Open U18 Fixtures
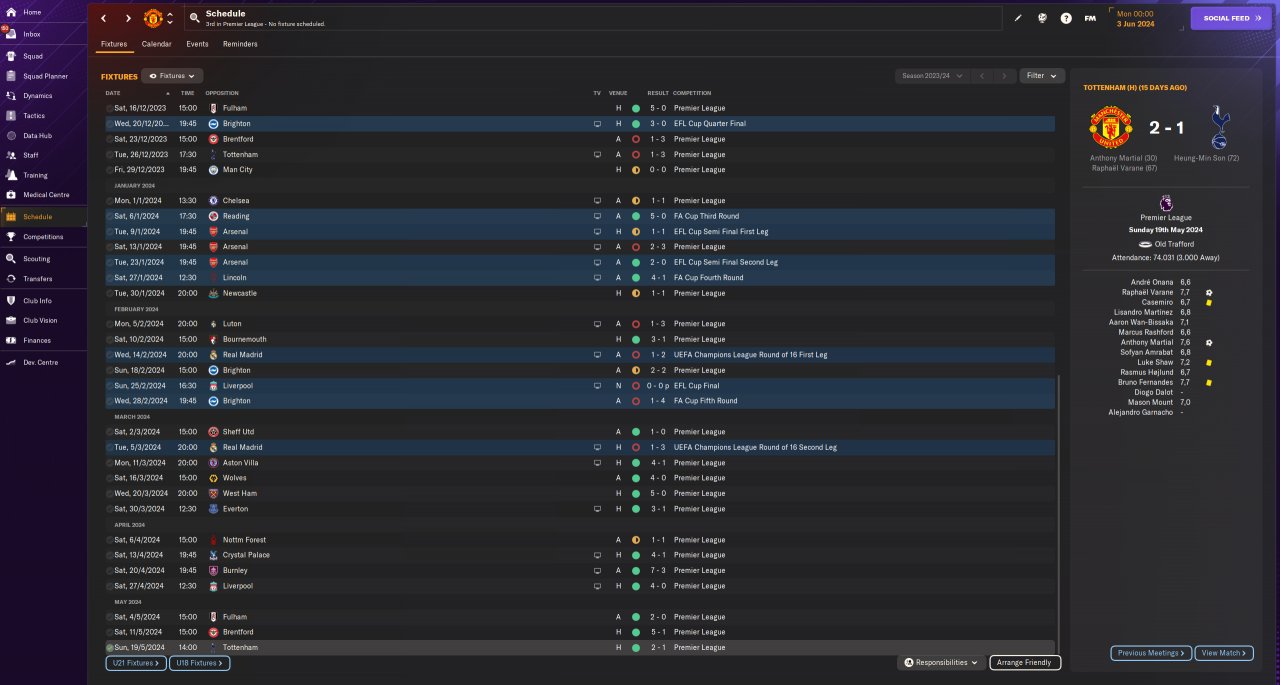The height and width of the screenshot is (685, 1280). point(199,663)
